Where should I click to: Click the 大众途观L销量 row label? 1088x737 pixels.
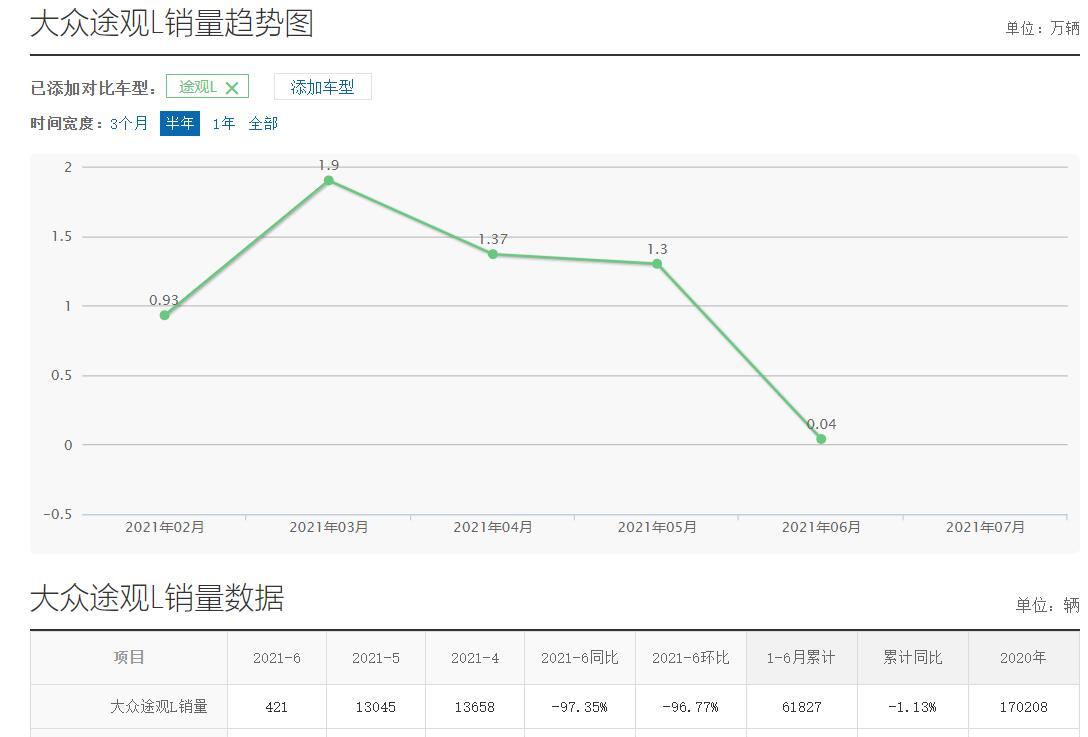click(159, 706)
